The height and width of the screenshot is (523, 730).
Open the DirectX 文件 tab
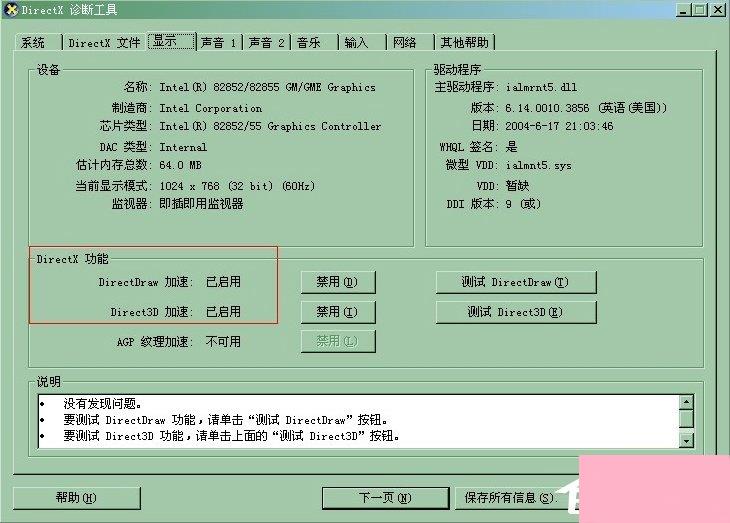click(x=104, y=42)
